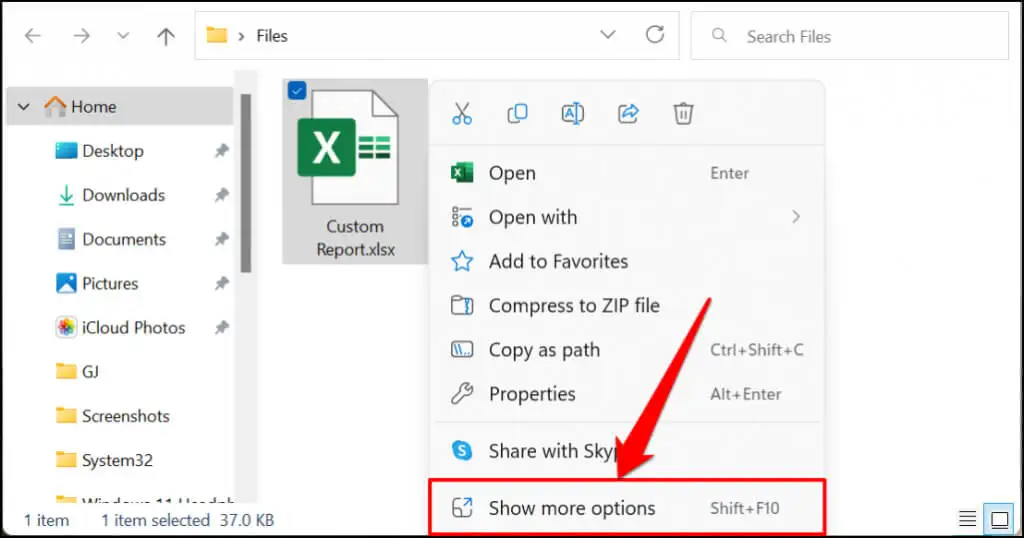Open the address bar history dropdown
The height and width of the screenshot is (538, 1024).
(x=607, y=35)
